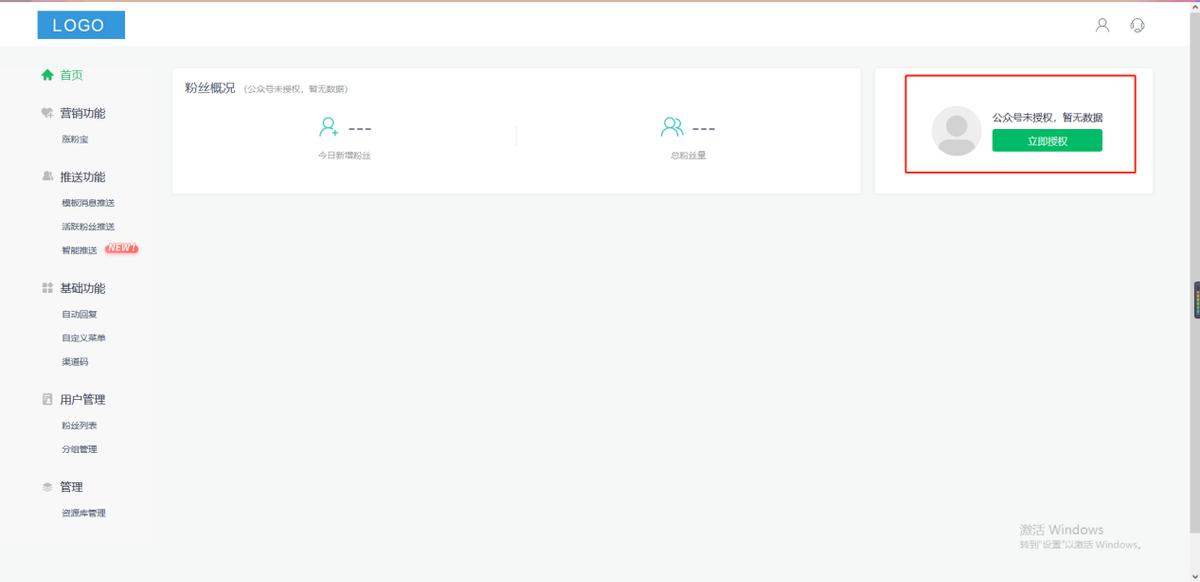Open 模板消息推送 menu item
The width and height of the screenshot is (1200, 582).
pyautogui.click(x=88, y=203)
